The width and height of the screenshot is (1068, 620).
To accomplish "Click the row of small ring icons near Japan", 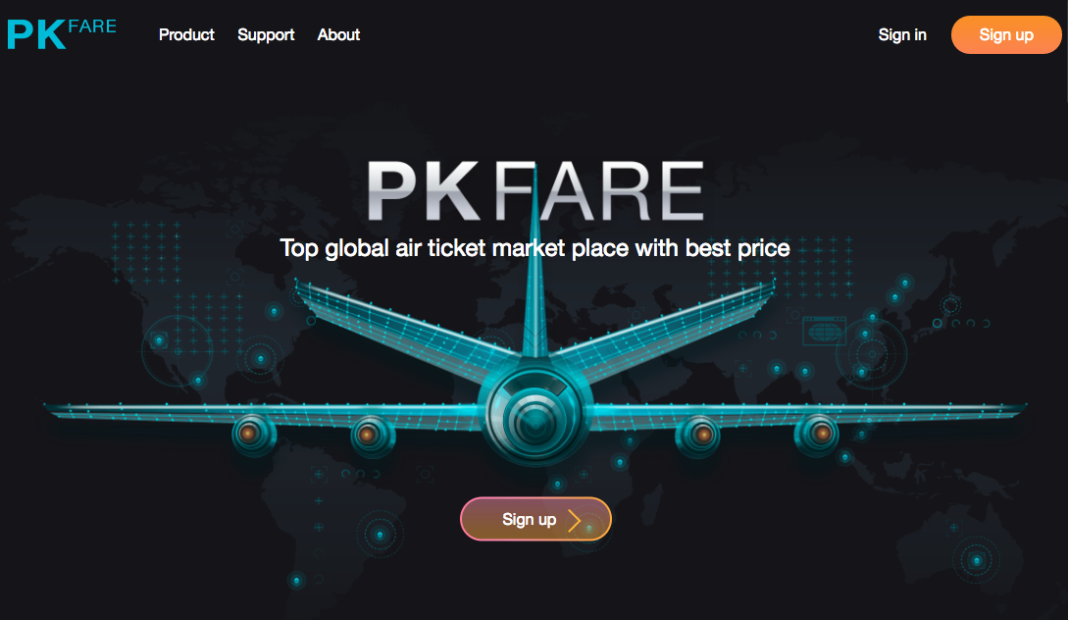I will [961, 323].
